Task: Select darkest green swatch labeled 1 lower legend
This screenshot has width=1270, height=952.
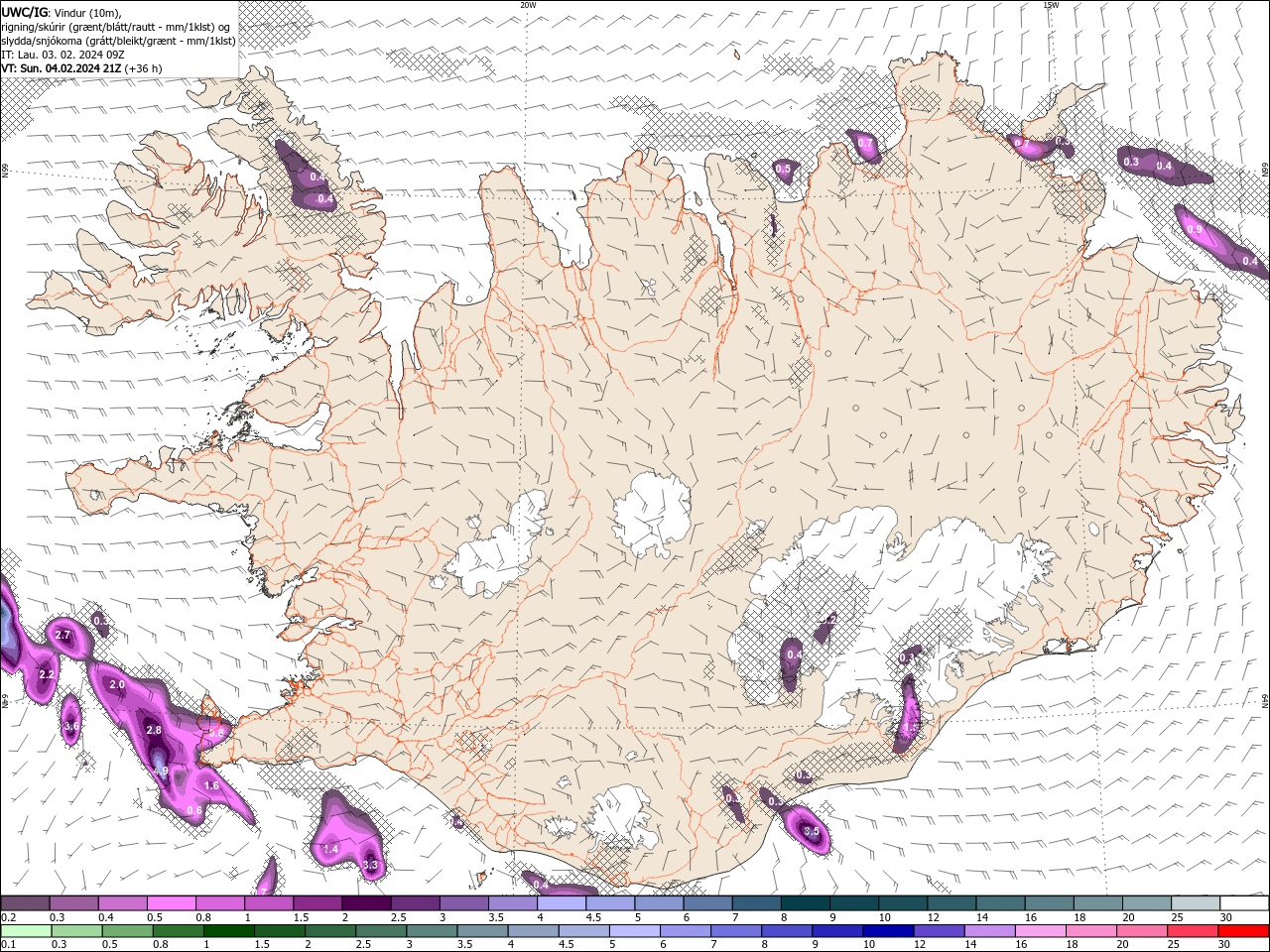Action: 228,931
